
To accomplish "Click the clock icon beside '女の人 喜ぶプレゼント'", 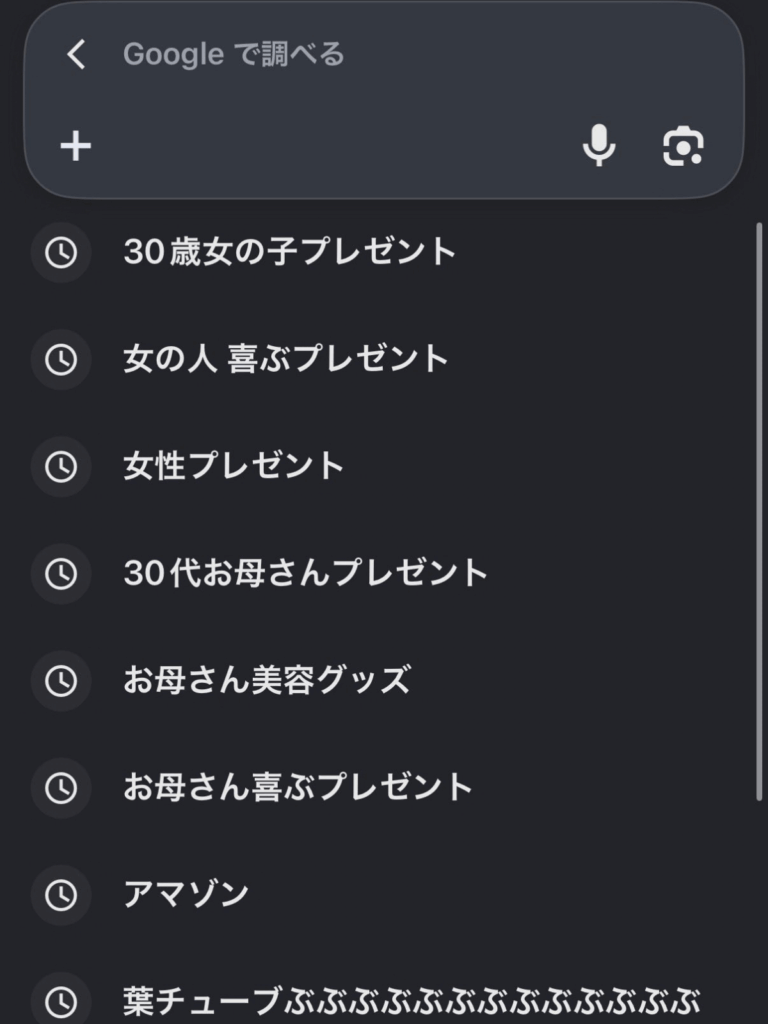I will [x=61, y=360].
